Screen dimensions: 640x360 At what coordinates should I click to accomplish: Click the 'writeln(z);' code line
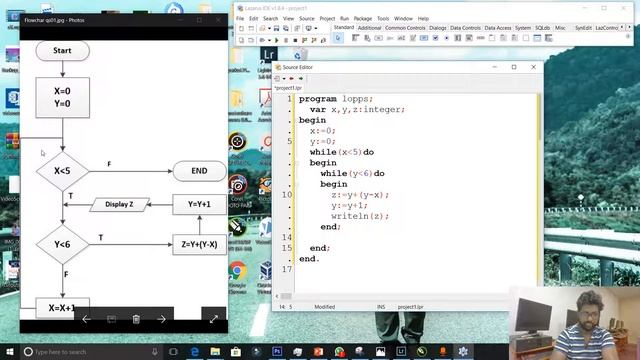coord(360,216)
